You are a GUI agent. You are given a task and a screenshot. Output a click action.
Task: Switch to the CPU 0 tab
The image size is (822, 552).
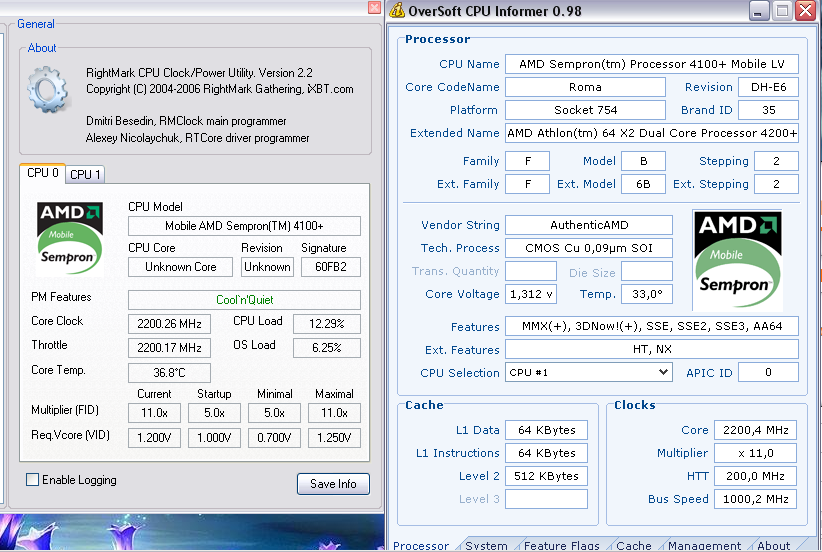point(42,173)
